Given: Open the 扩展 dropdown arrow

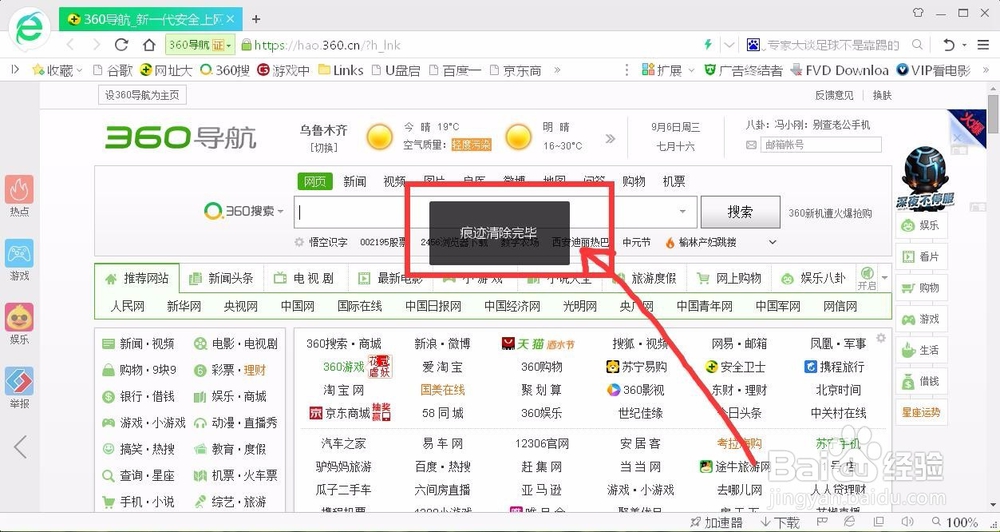Looking at the screenshot, I should (691, 71).
